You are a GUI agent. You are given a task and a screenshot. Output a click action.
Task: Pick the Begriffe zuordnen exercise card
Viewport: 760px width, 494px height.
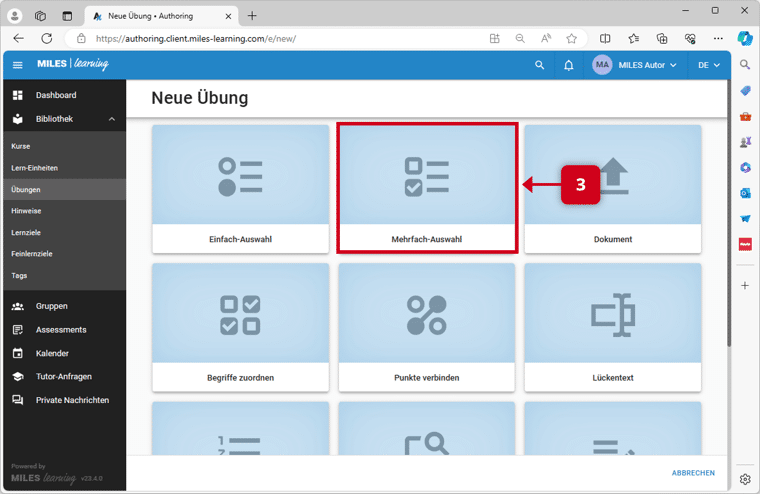point(240,327)
